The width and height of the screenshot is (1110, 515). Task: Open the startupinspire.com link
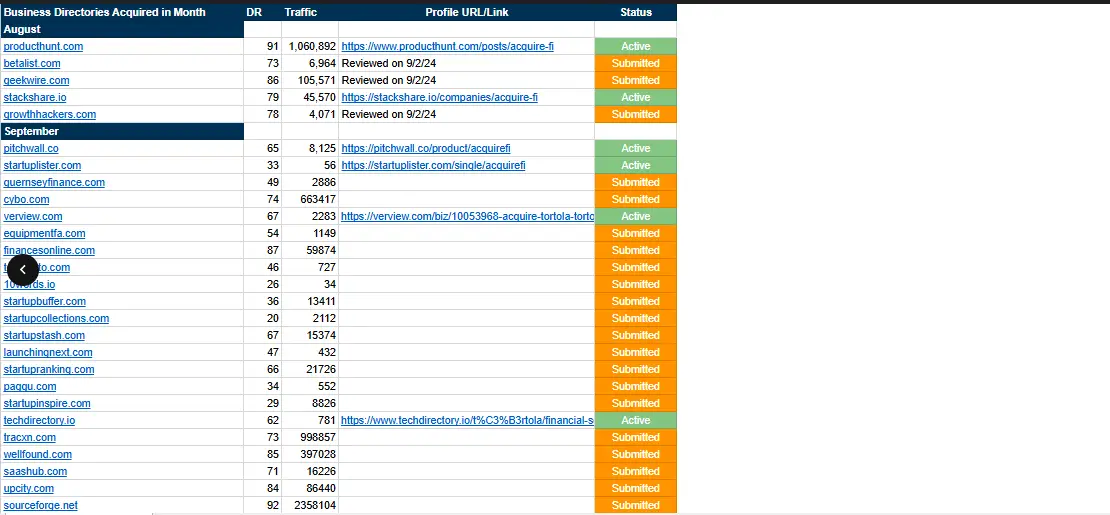click(47, 403)
